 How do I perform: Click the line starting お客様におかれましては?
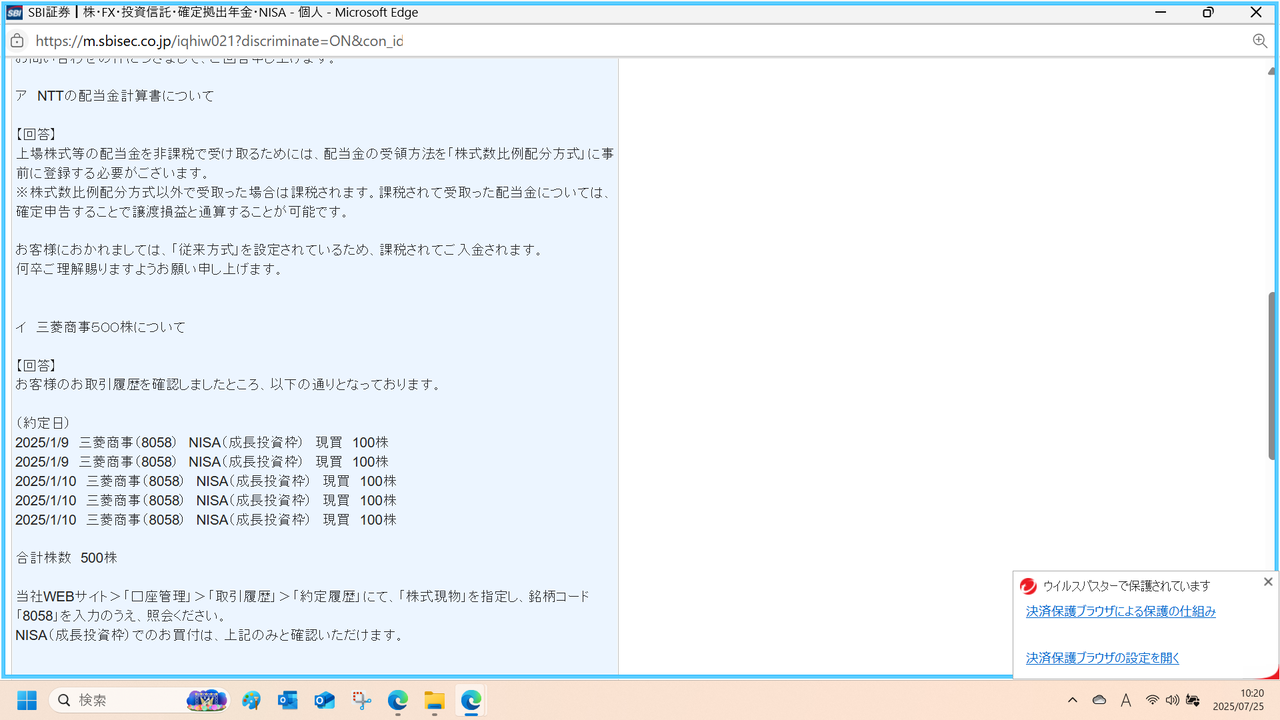pos(279,250)
